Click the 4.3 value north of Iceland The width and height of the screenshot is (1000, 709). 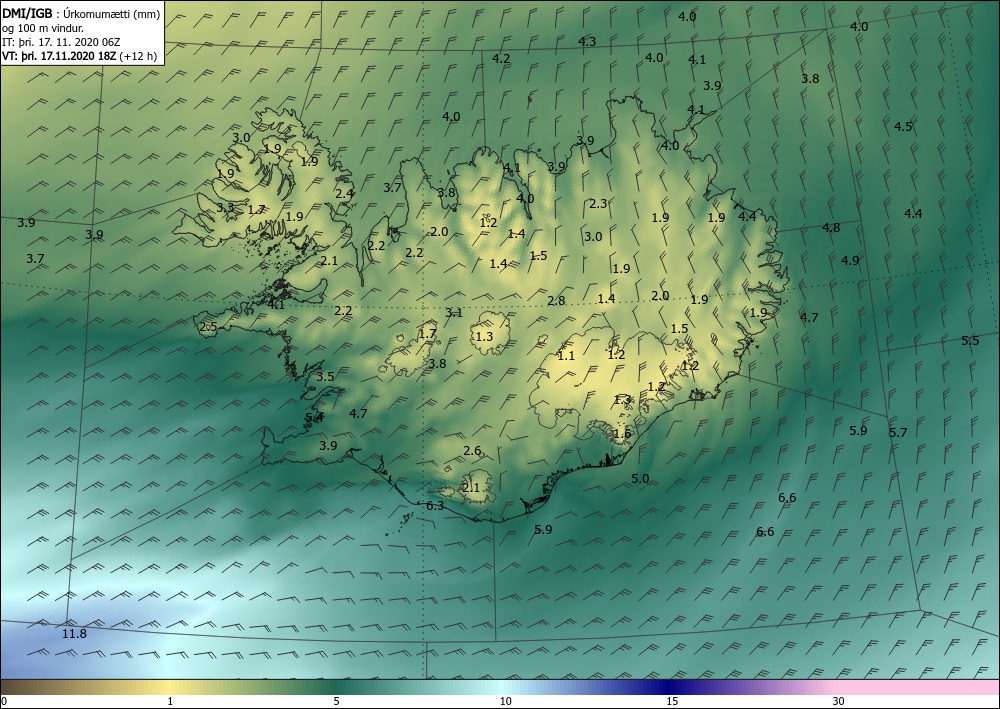587,41
